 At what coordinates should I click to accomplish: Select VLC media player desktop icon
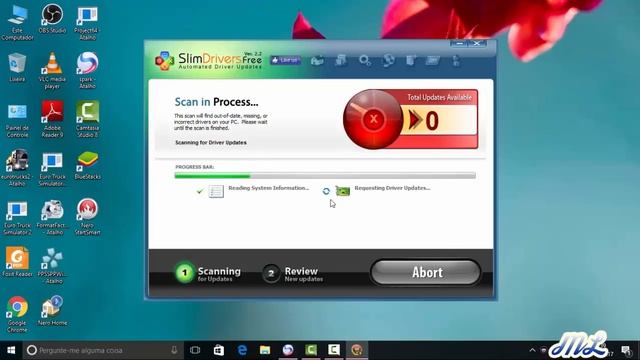(52, 71)
